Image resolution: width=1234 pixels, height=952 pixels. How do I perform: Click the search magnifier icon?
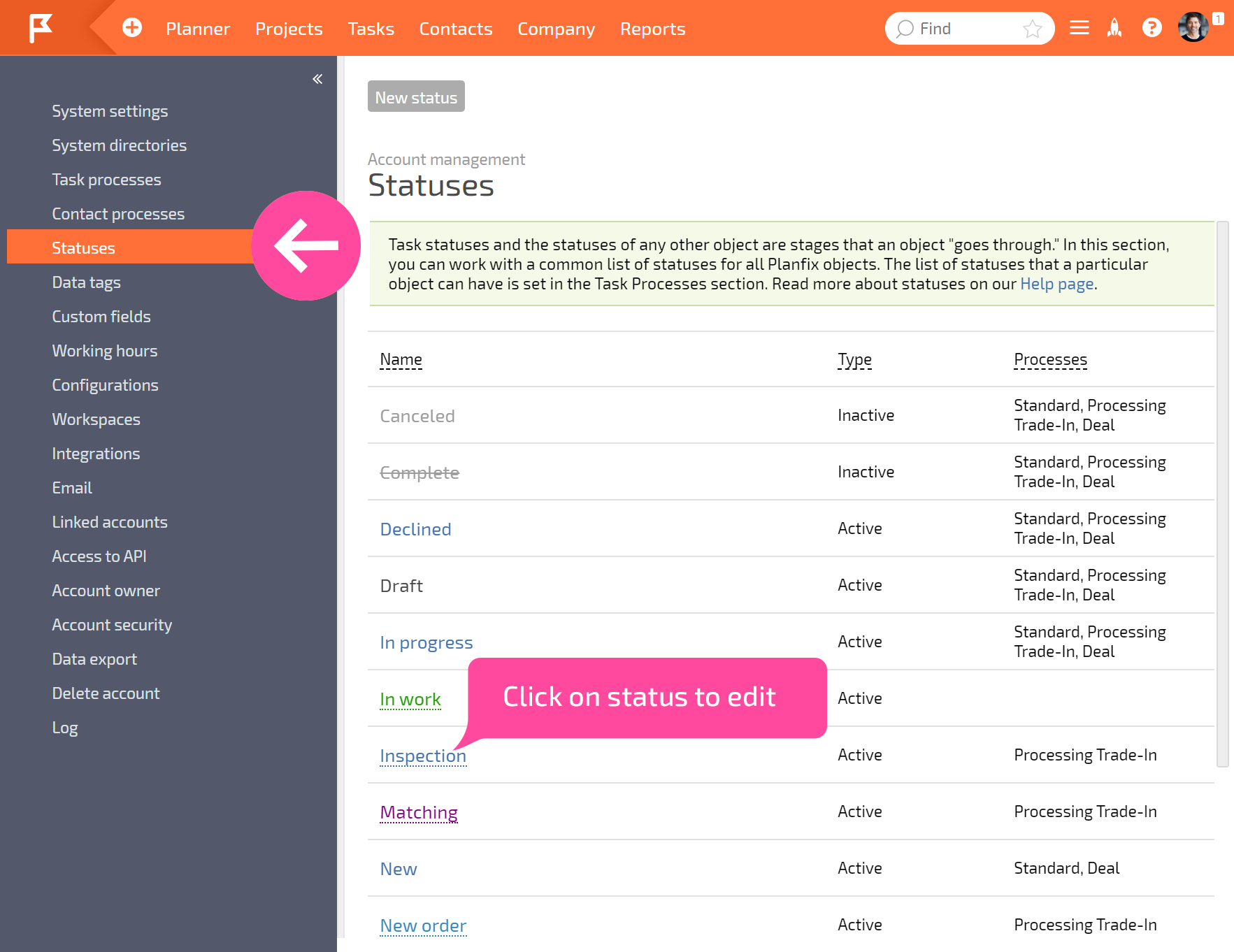905,29
